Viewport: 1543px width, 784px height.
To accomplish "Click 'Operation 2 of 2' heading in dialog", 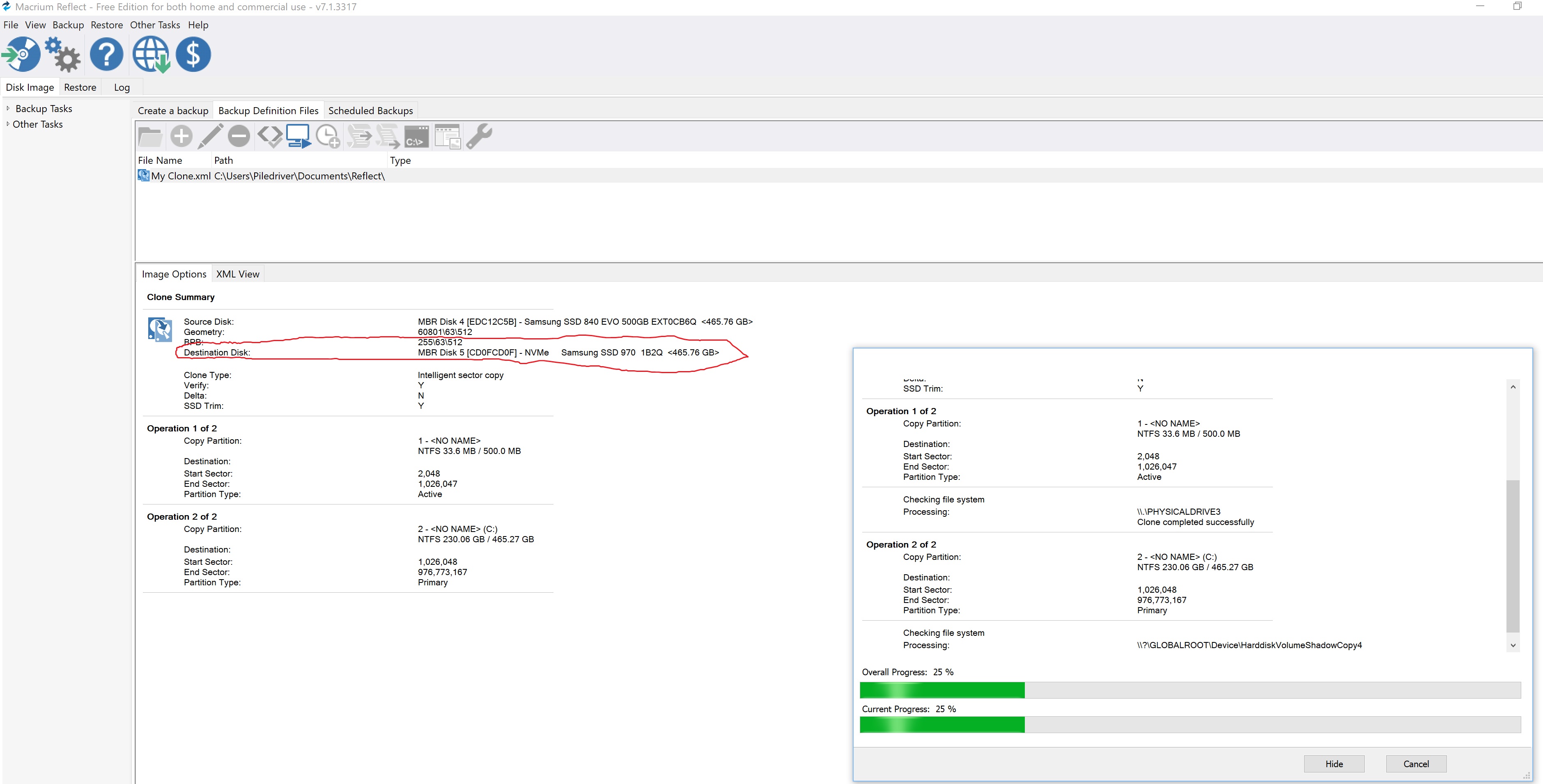I will (901, 544).
